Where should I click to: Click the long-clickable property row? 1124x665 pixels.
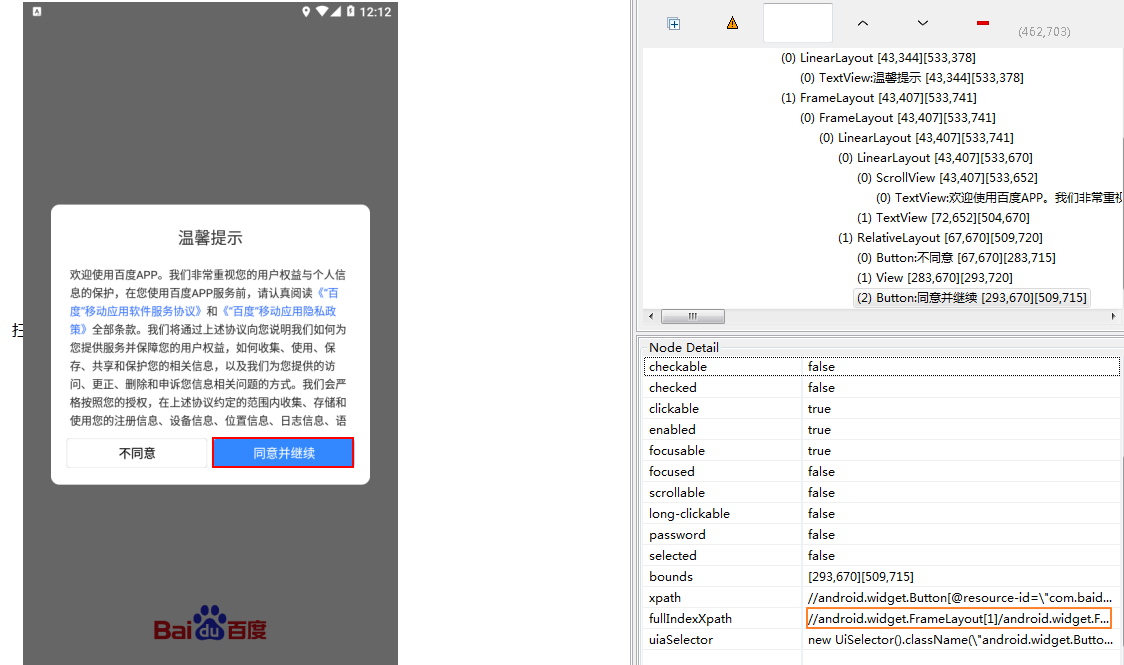[882, 514]
